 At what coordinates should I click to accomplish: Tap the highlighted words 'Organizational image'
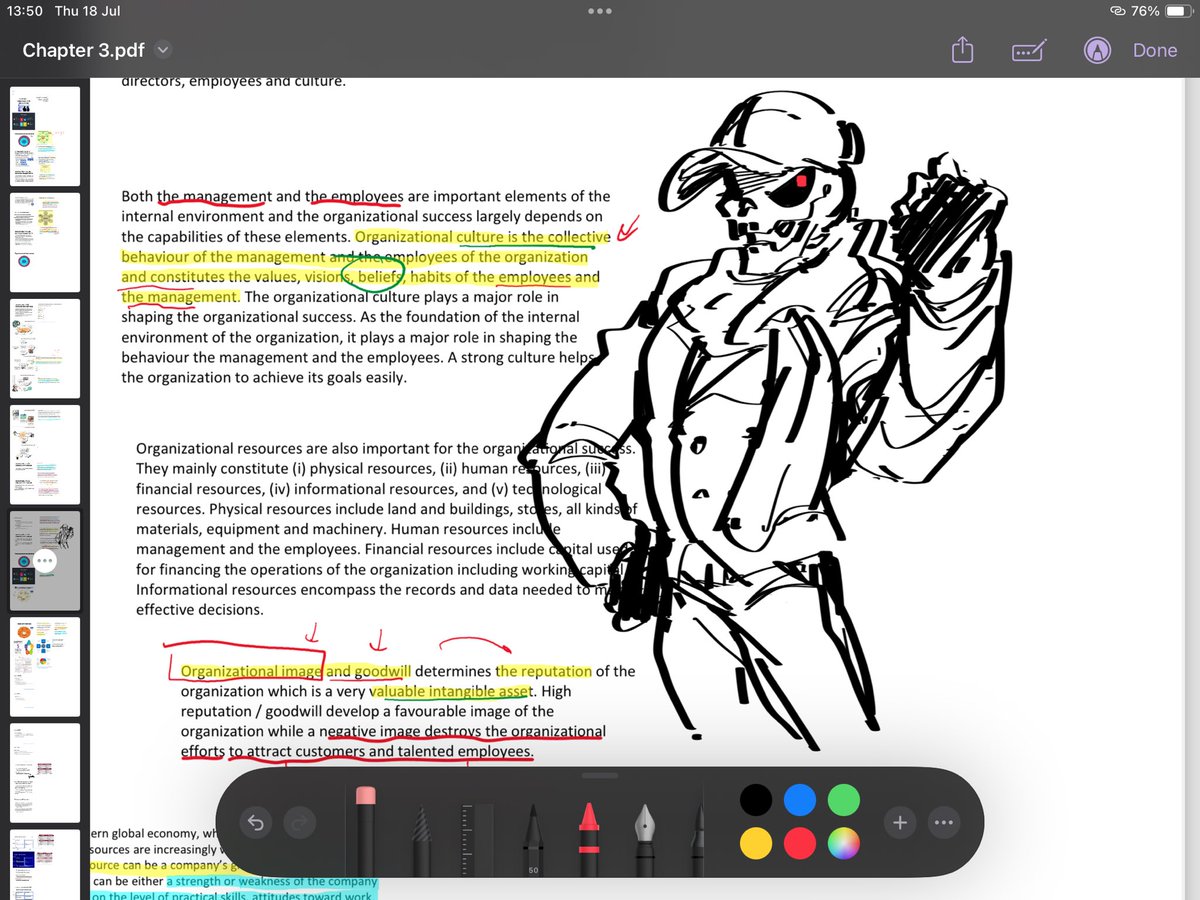(252, 671)
